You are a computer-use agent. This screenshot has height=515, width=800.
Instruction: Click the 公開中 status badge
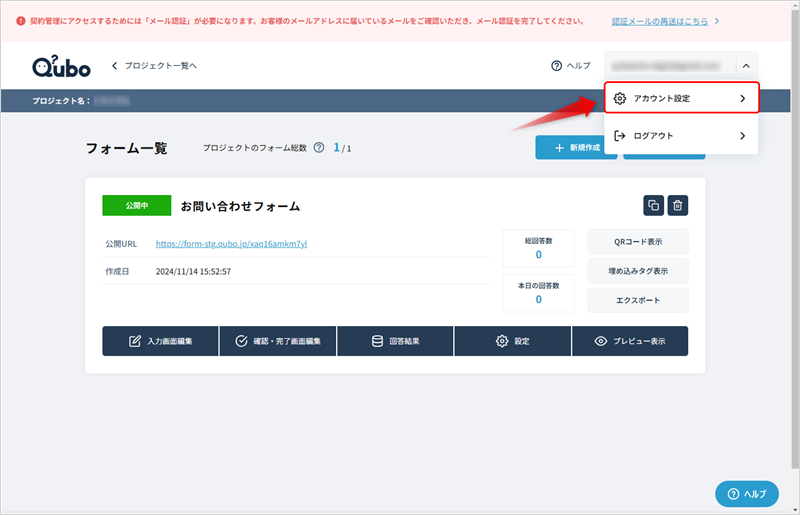click(137, 205)
